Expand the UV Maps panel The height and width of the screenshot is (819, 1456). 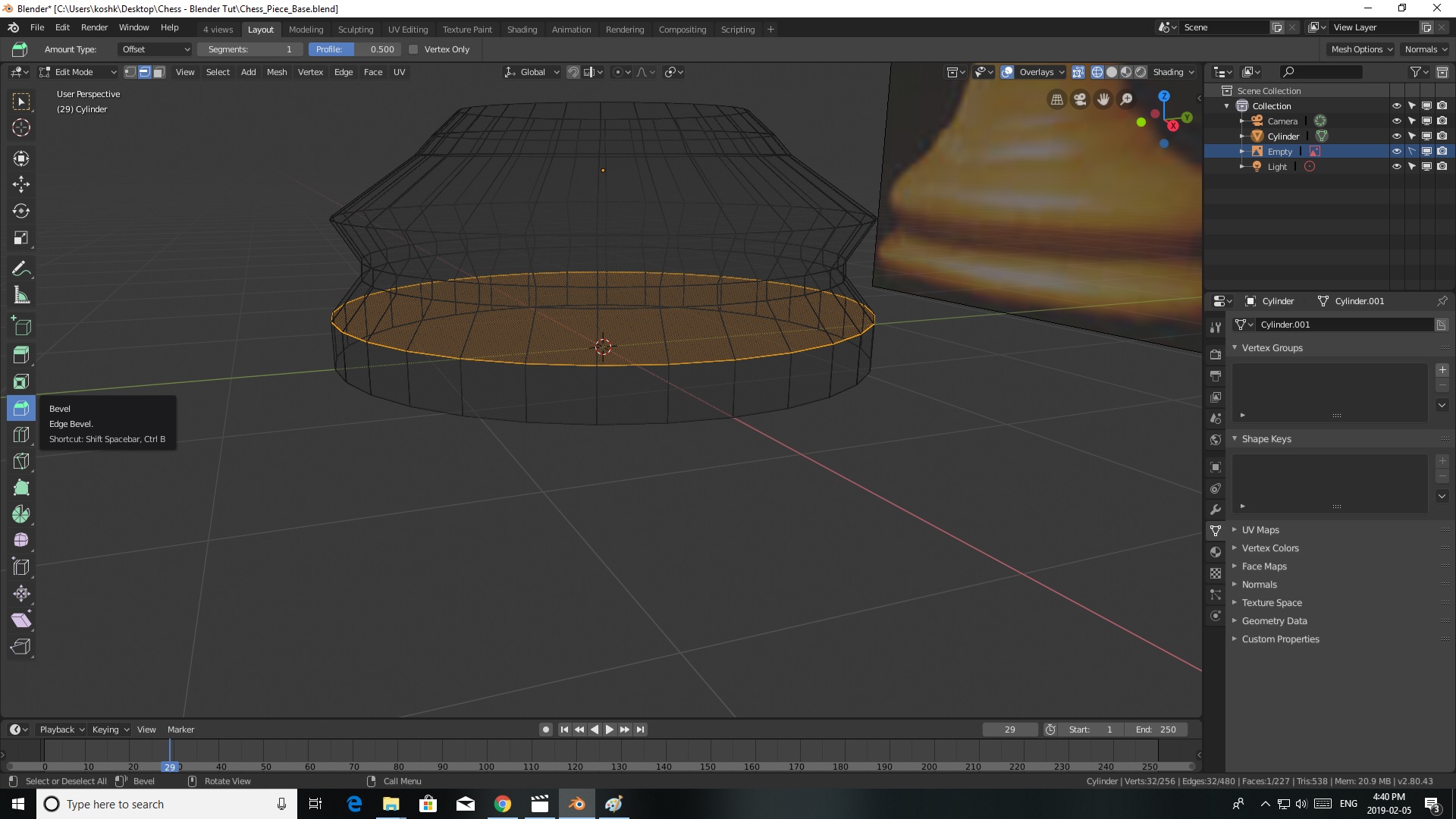1260,530
